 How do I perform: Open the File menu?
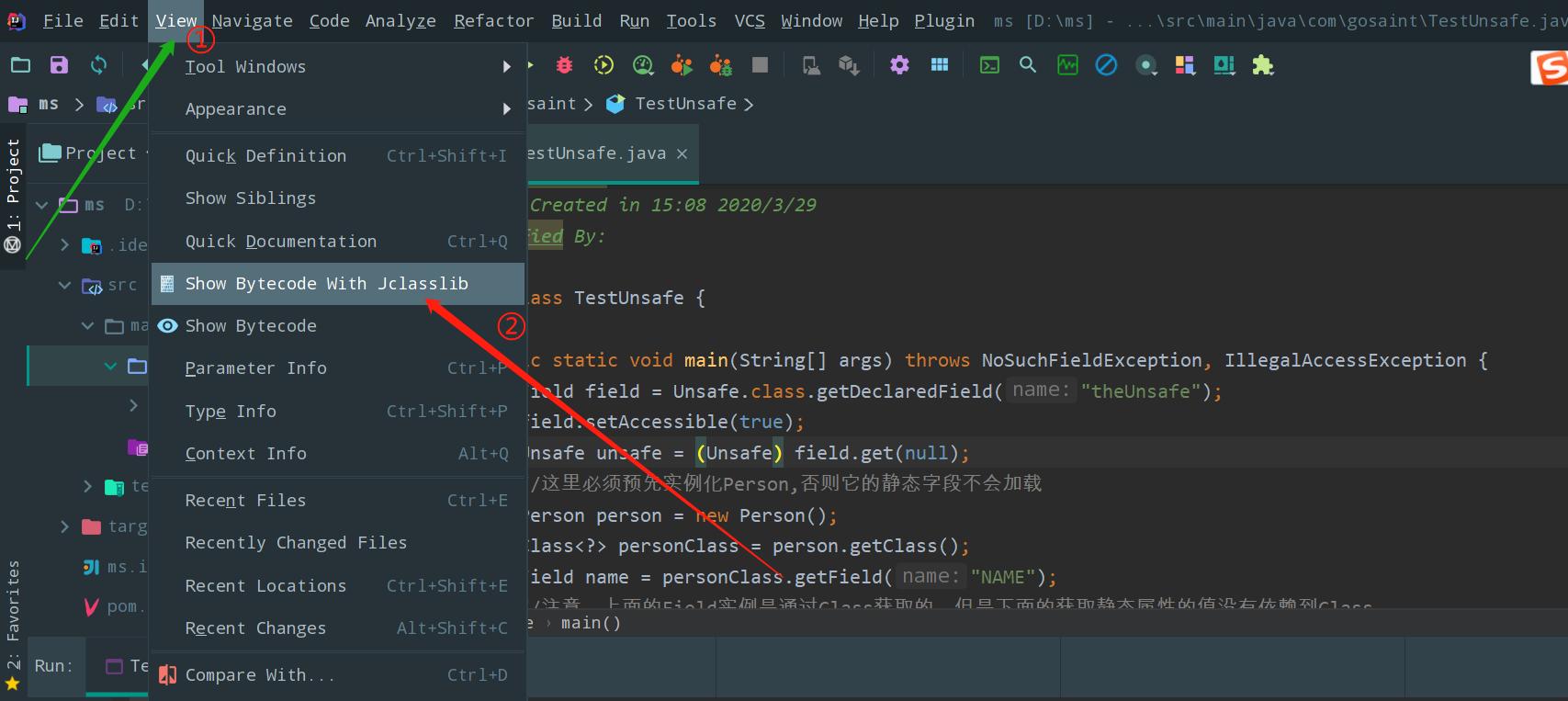click(x=62, y=20)
